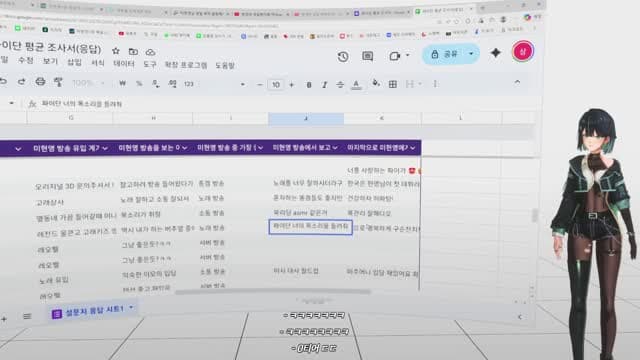Expand the merge cells dropdown arrow

click(x=420, y=84)
